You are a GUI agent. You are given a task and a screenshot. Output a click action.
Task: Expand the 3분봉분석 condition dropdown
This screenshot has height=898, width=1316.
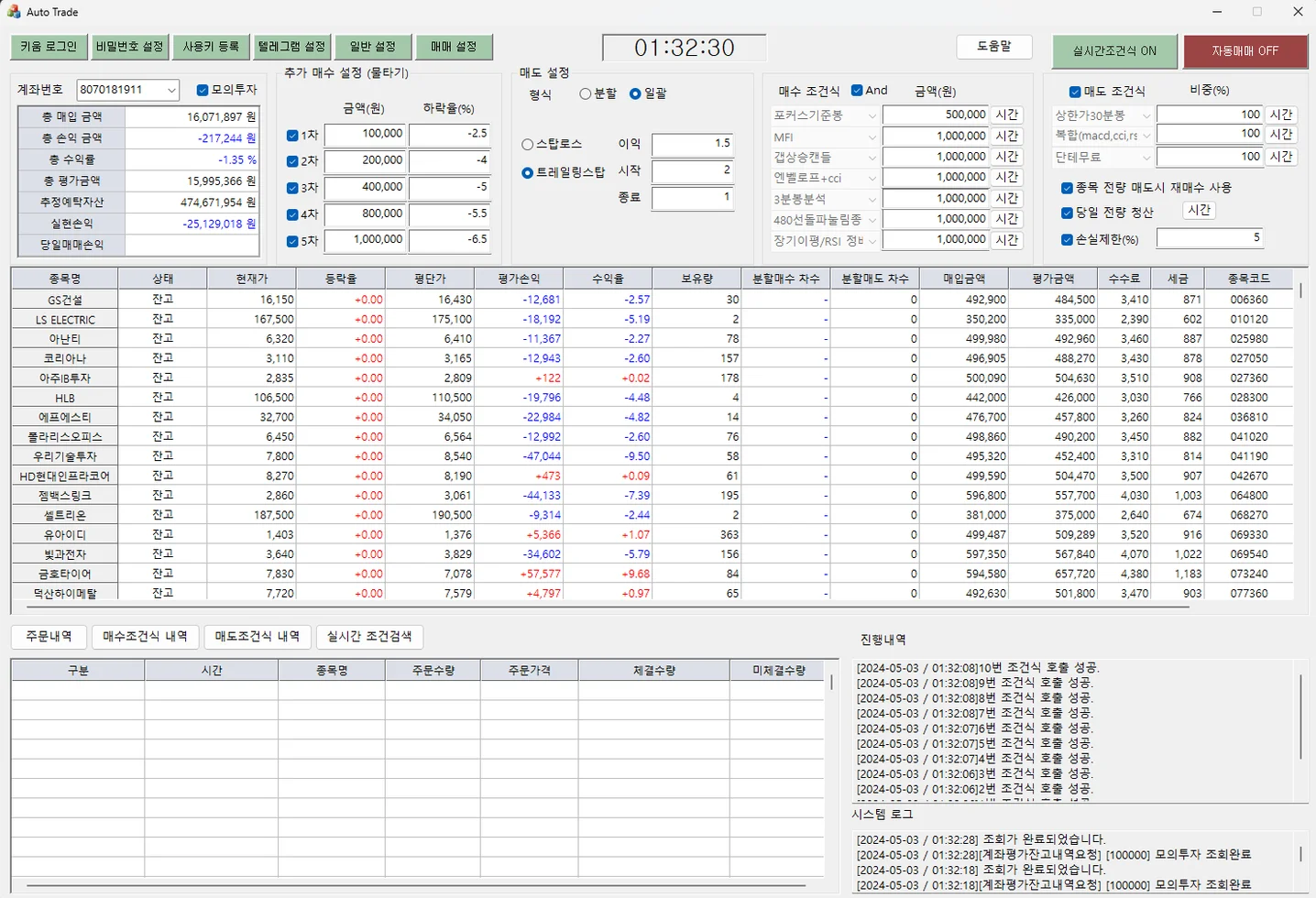[x=872, y=199]
